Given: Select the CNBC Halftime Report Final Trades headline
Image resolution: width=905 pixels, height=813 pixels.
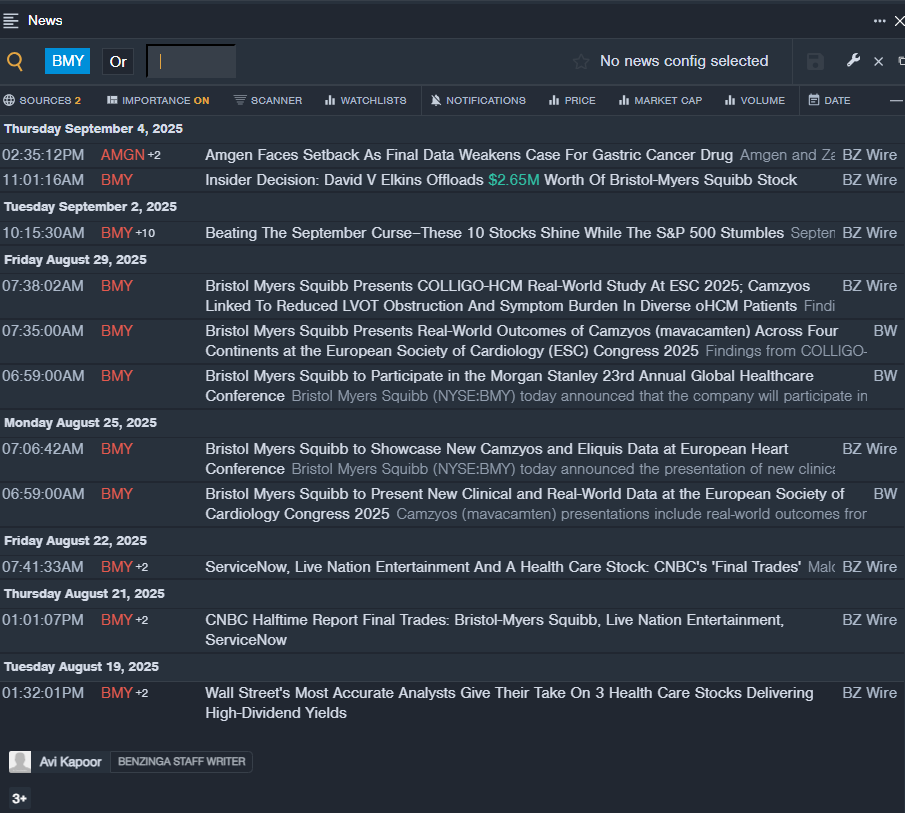Looking at the screenshot, I should [x=495, y=630].
